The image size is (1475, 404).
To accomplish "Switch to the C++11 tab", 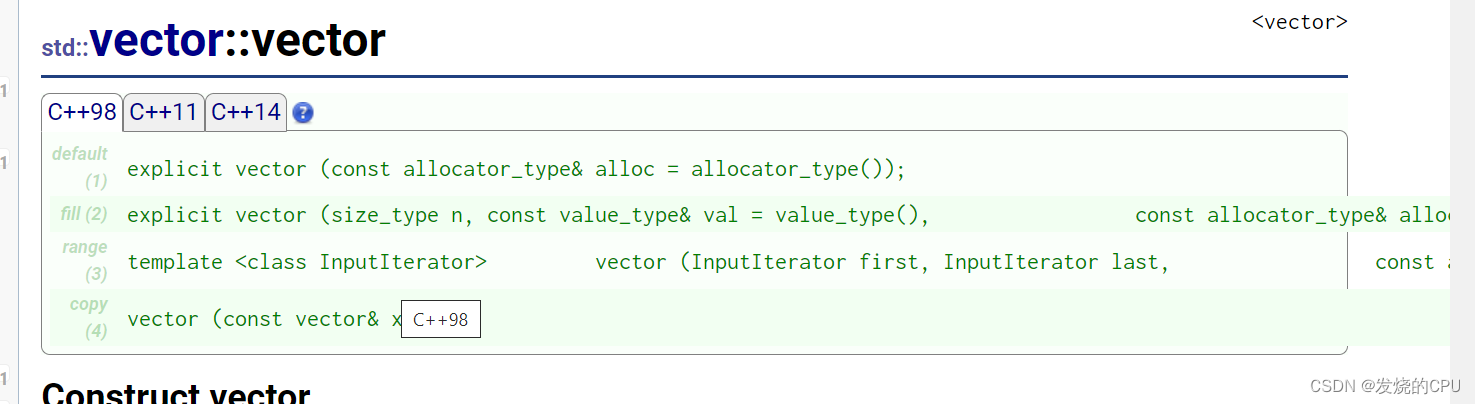I will click(x=164, y=112).
